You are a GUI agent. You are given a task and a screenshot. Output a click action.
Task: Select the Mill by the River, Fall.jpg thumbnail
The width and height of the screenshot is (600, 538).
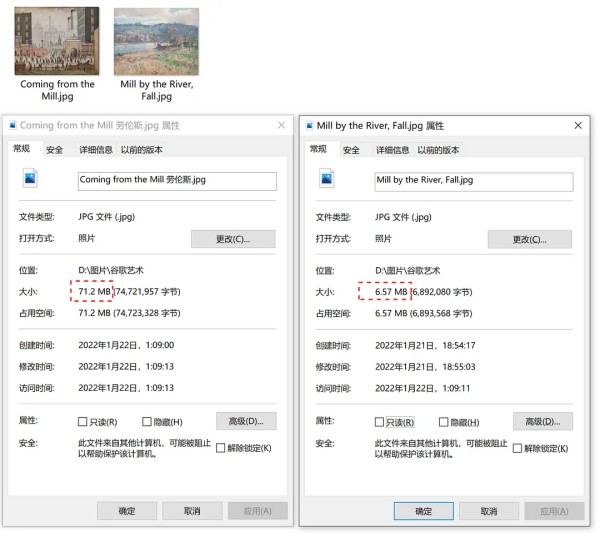156,41
